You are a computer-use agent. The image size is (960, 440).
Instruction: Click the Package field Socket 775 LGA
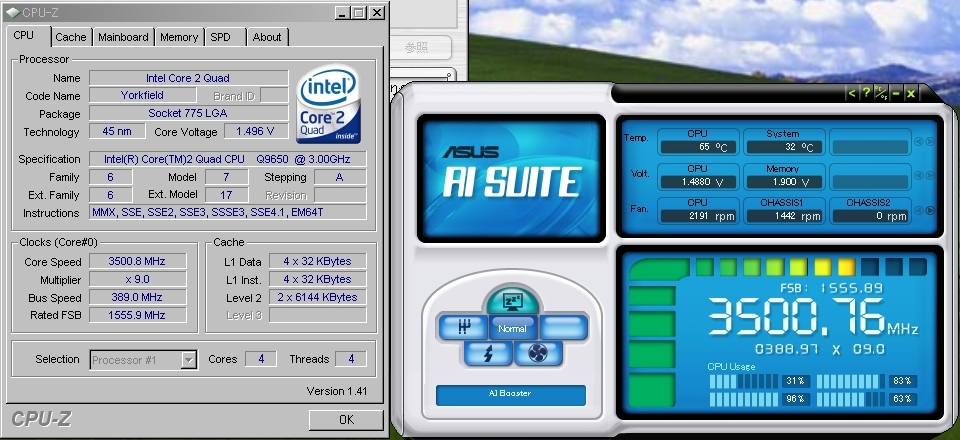coord(189,113)
